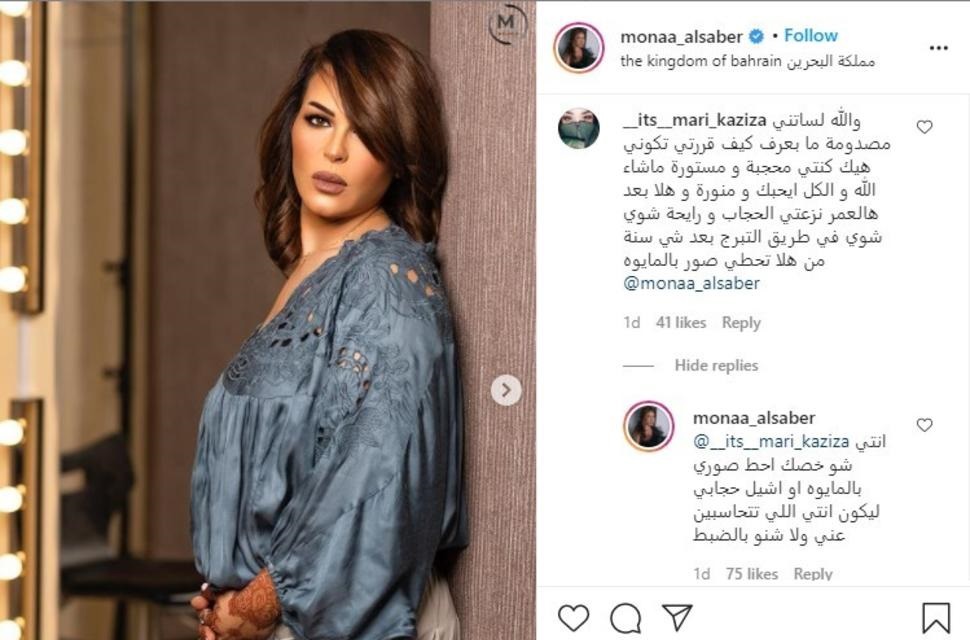Open __its__mari_kaziza commenter avatar
970x640 pixels.
click(x=578, y=128)
